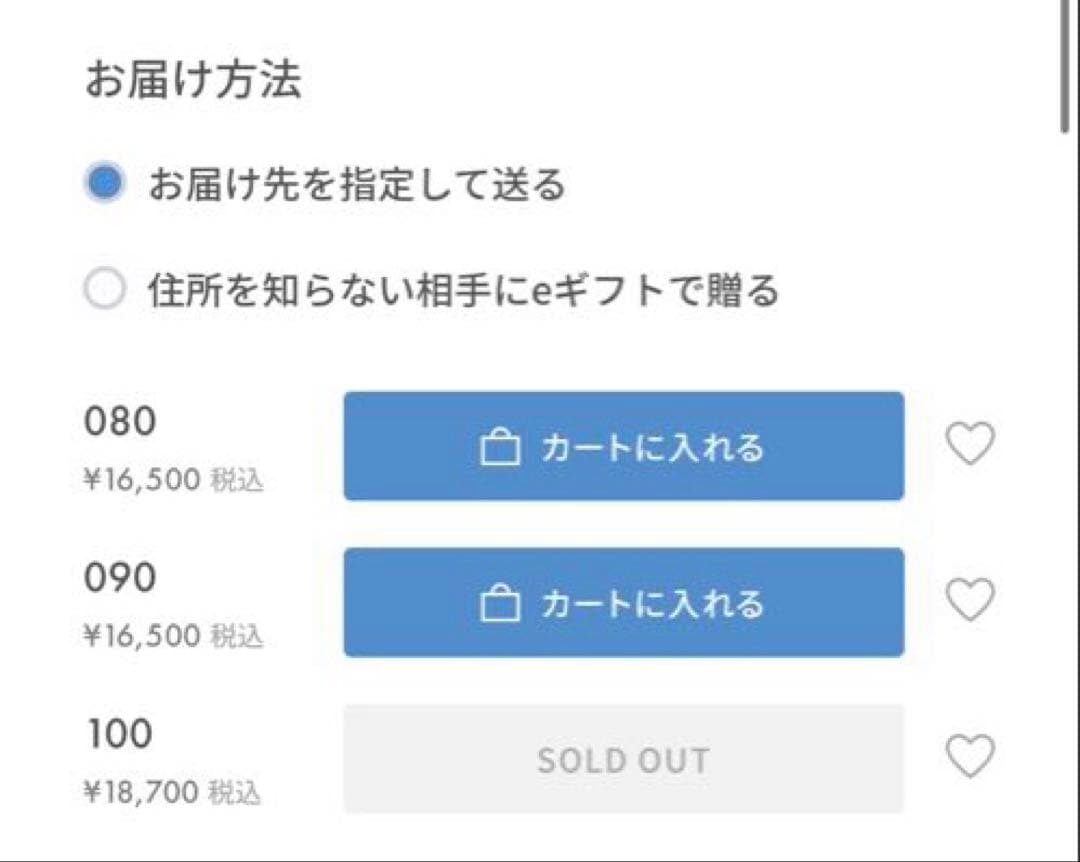
Task: Click the 住所を知らない相手にeギフトで贈る label text
Action: tap(463, 291)
